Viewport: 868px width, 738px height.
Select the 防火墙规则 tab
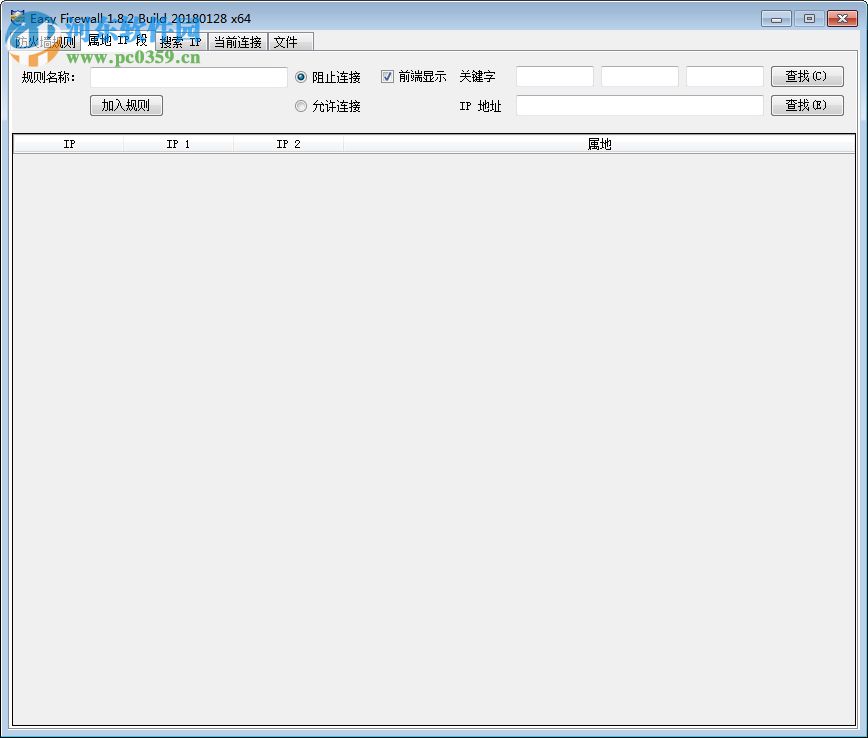[x=46, y=41]
